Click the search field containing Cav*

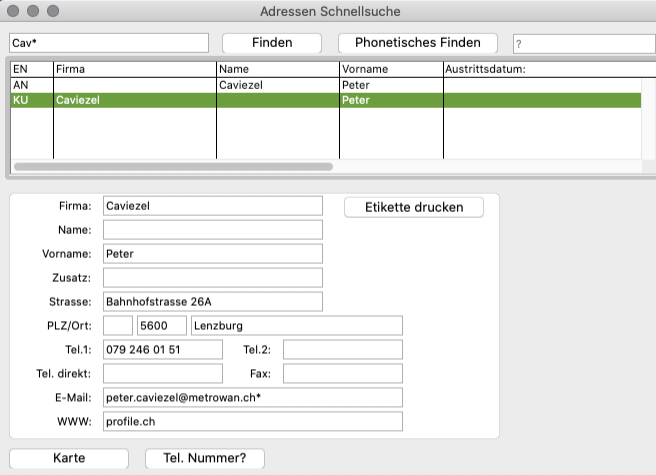(x=108, y=44)
